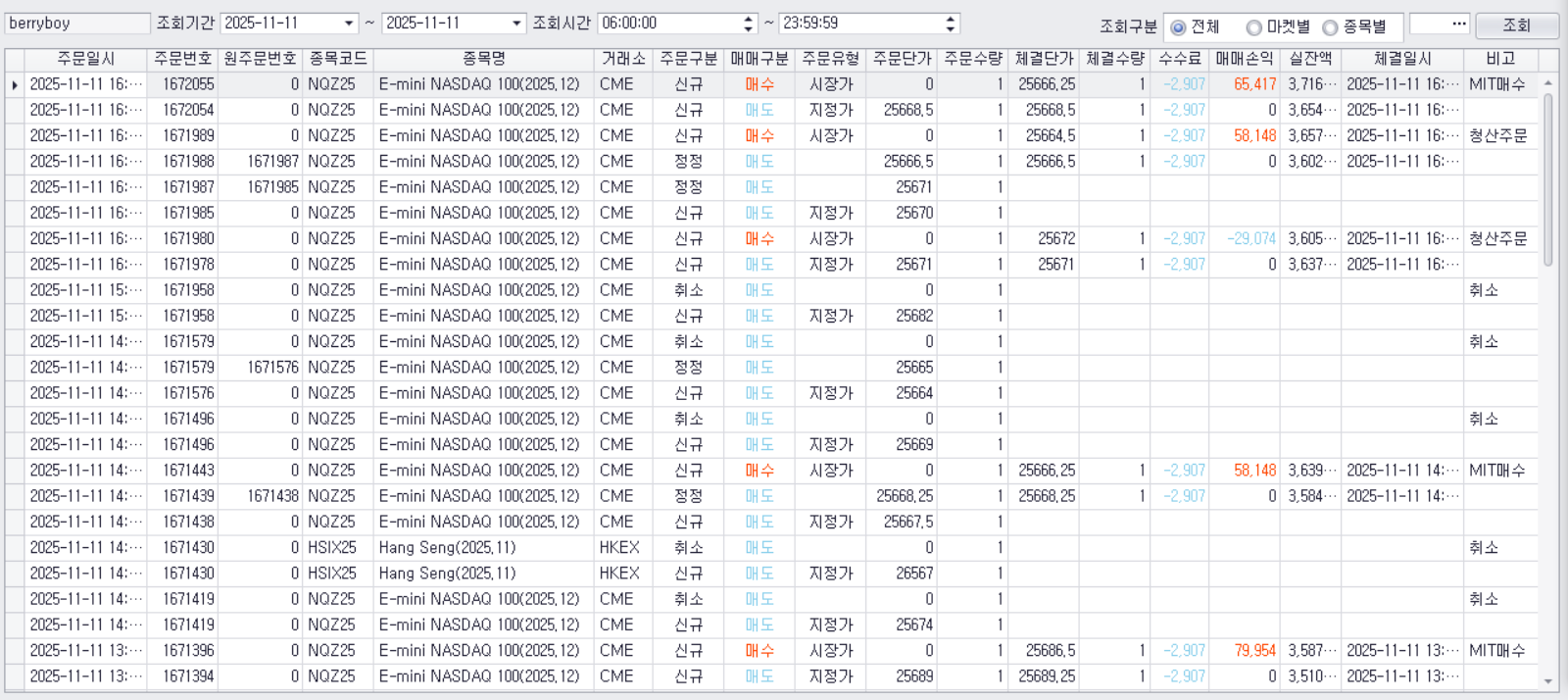Select order number 1671978 cell
This screenshot has width=1568, height=700.
[x=182, y=265]
